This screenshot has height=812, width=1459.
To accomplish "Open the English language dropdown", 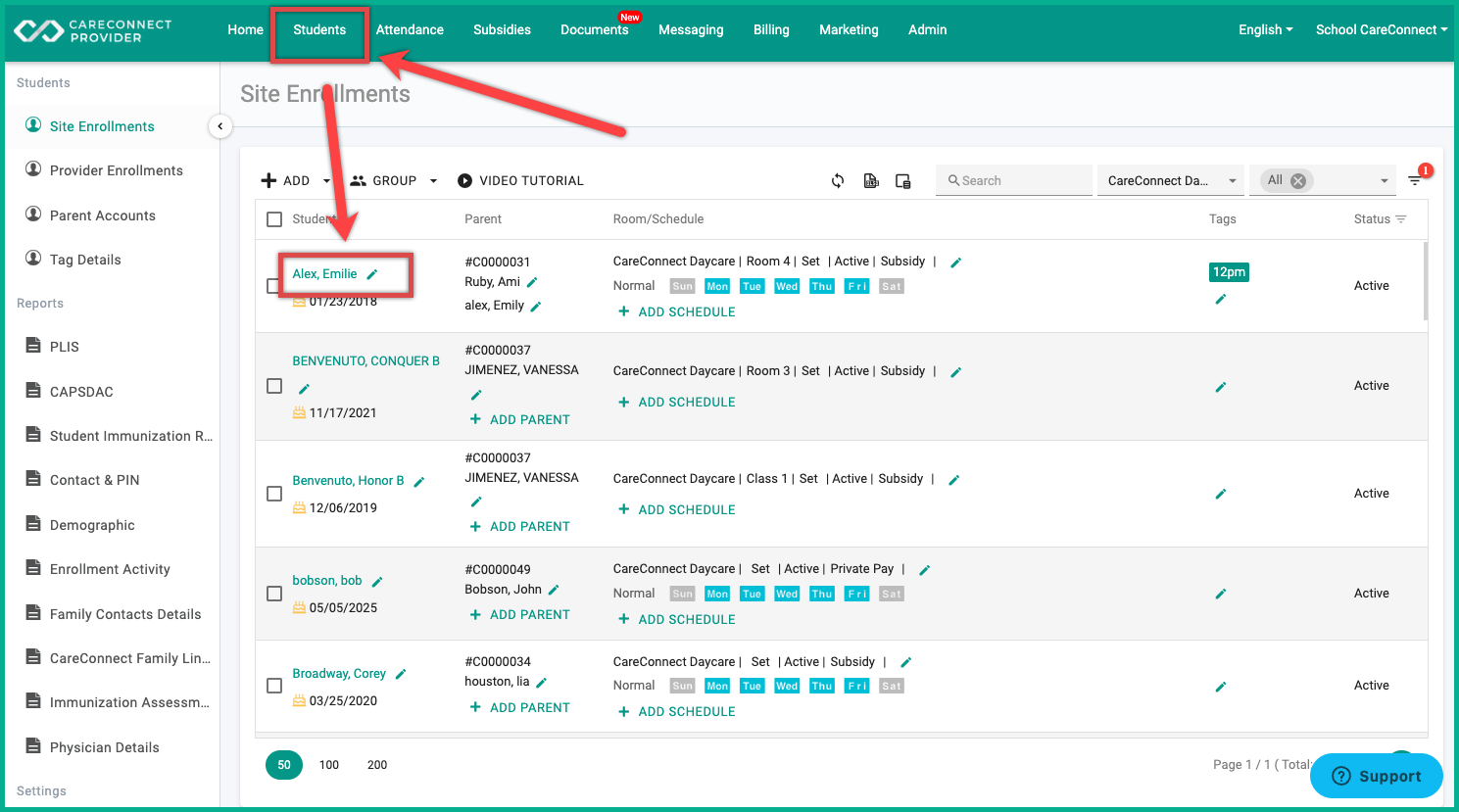I will point(1265,29).
